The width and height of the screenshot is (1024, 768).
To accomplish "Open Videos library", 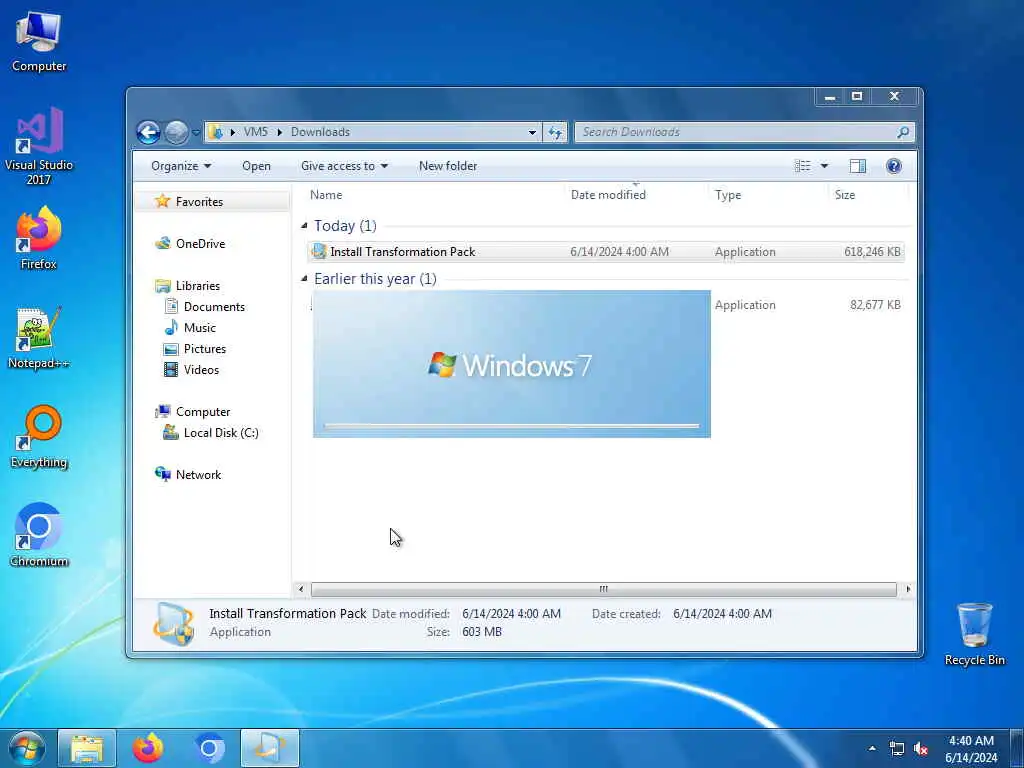I will click(x=191, y=370).
